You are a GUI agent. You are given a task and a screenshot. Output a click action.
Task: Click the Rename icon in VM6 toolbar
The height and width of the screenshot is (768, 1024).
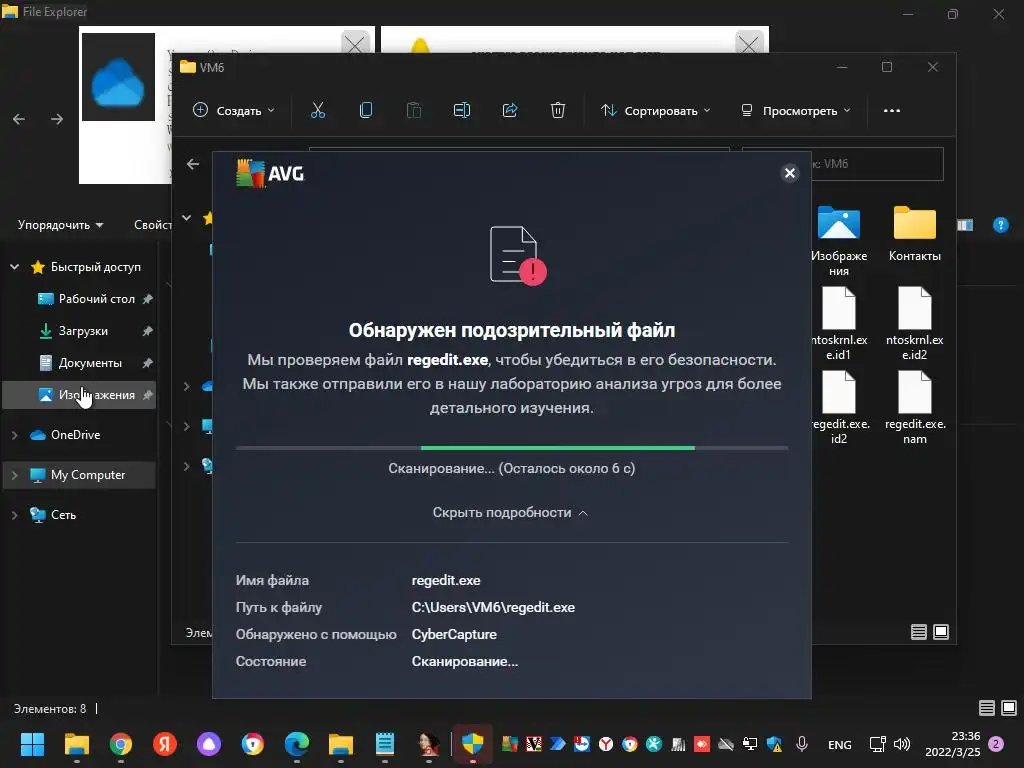pos(462,110)
